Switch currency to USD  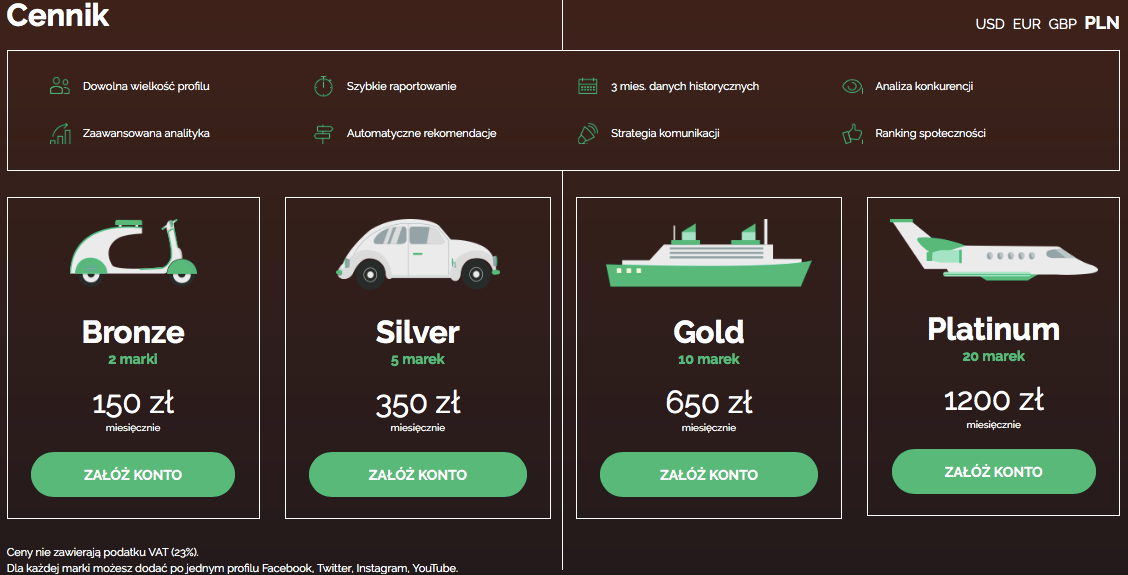990,24
